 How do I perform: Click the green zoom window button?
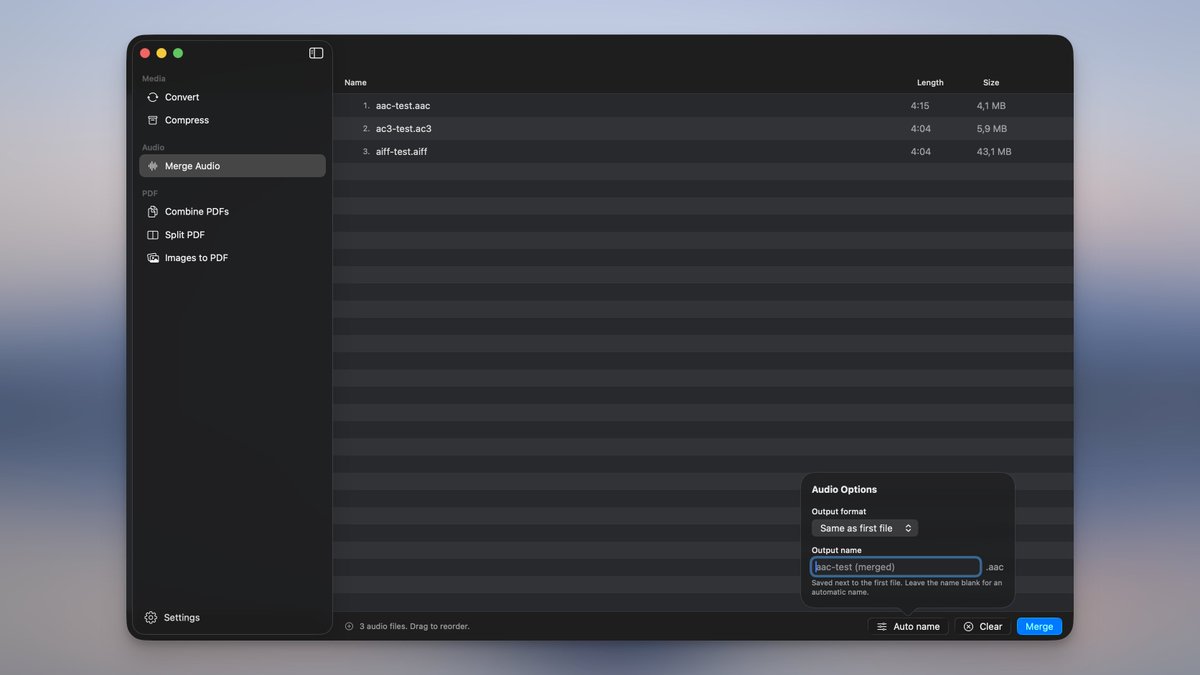(x=178, y=53)
